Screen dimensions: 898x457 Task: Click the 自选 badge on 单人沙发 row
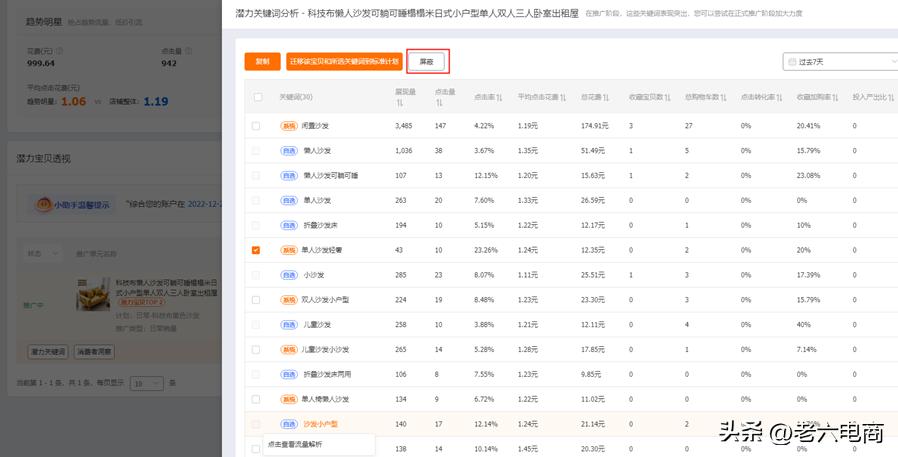[289, 200]
